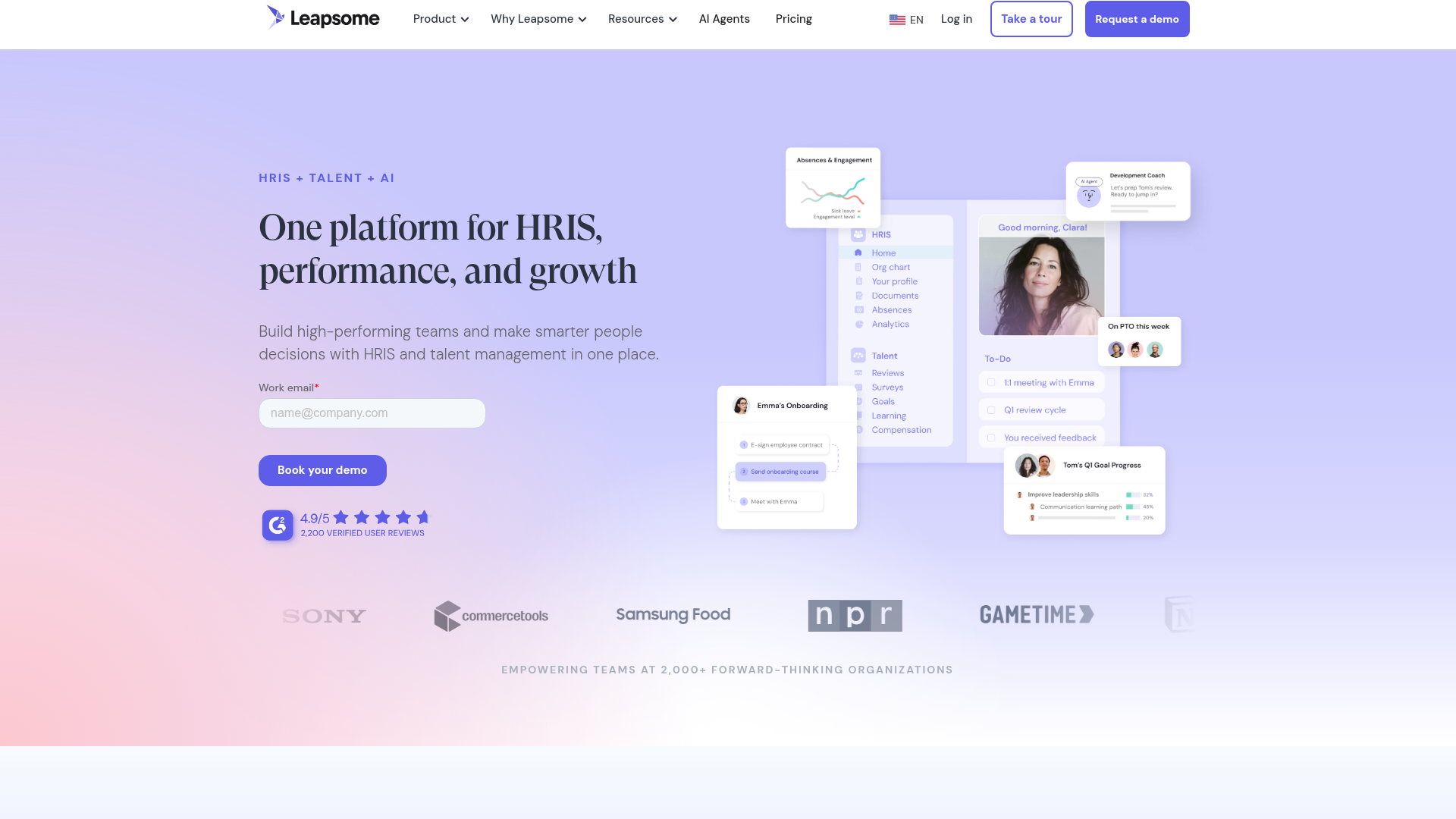Click Clara's profile photo

(x=1041, y=286)
